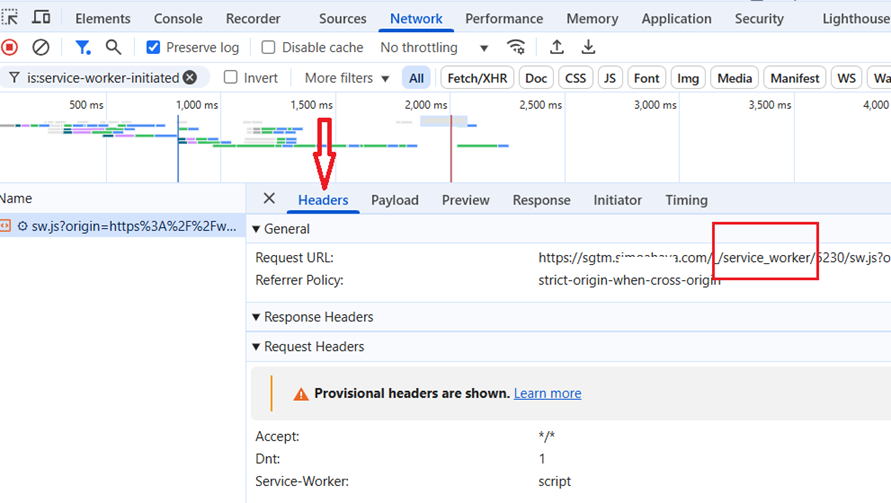Toggle the device toolbar icon

[41, 18]
